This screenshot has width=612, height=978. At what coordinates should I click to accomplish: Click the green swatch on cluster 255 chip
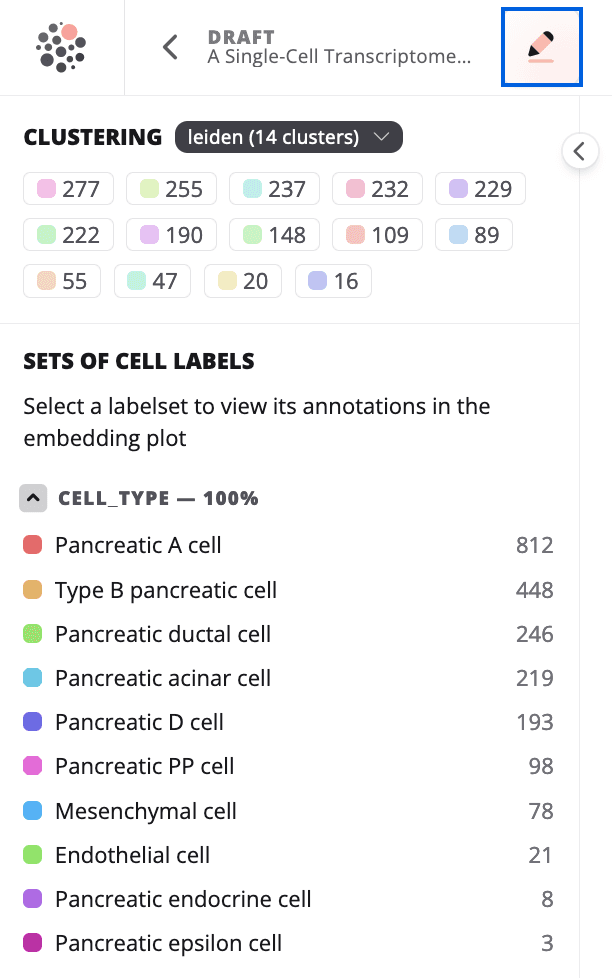[146, 188]
